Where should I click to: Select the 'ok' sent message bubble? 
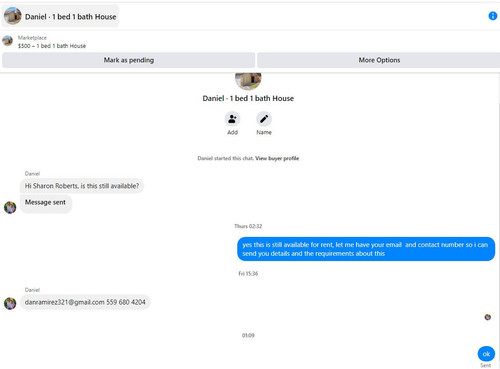486,354
